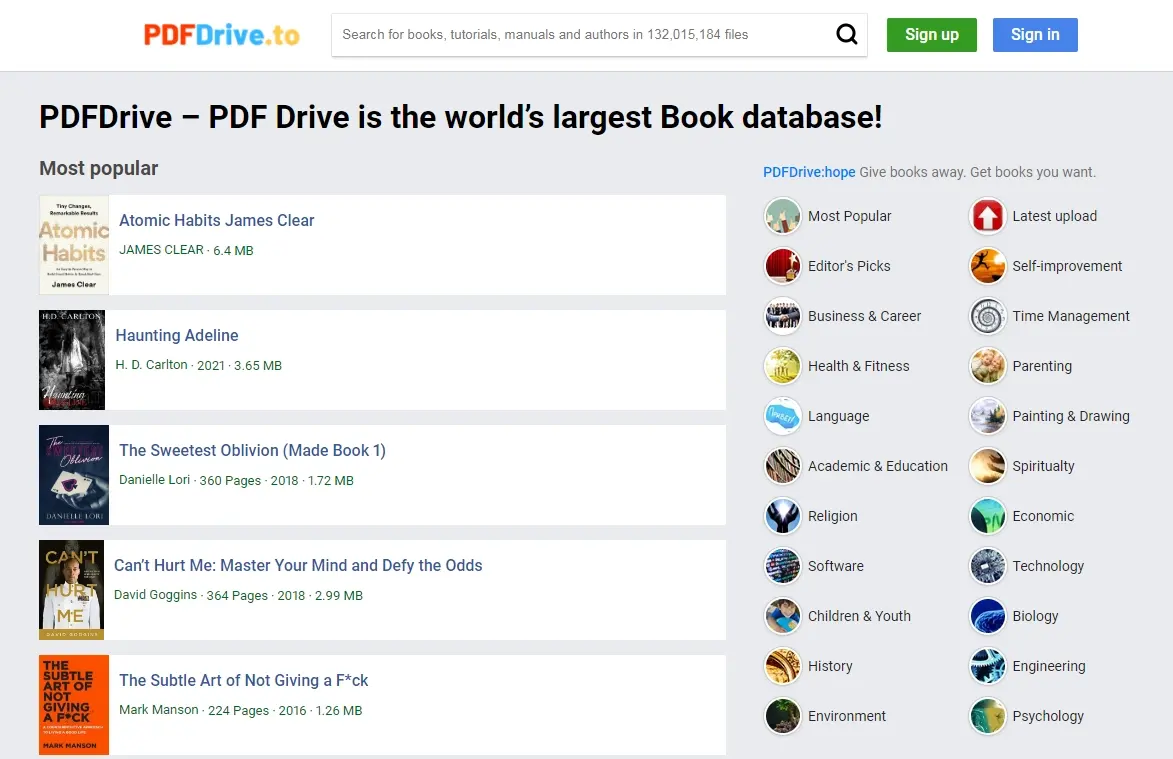Select the Children & Youth category icon
1173x759 pixels.
coord(783,616)
